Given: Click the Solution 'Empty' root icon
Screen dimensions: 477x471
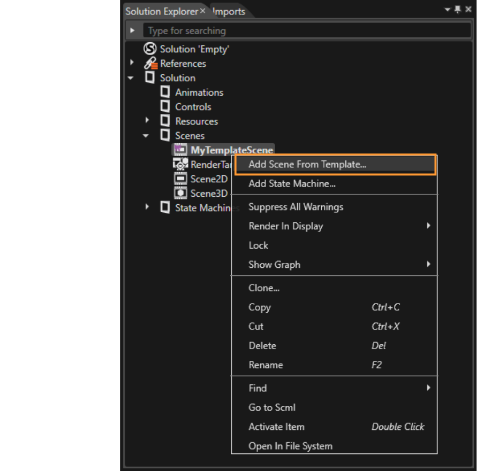Looking at the screenshot, I should tap(150, 49).
